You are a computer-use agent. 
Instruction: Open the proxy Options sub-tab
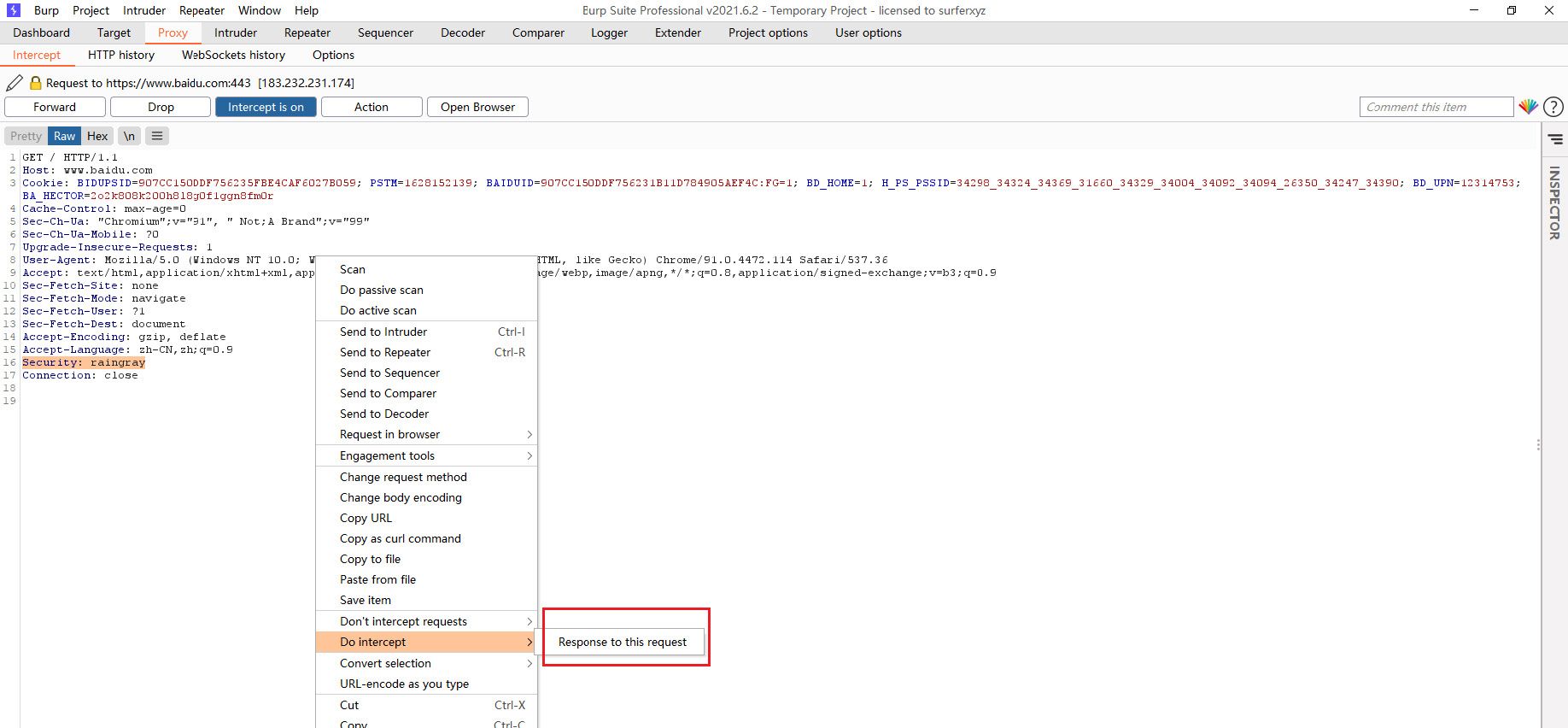pos(333,55)
